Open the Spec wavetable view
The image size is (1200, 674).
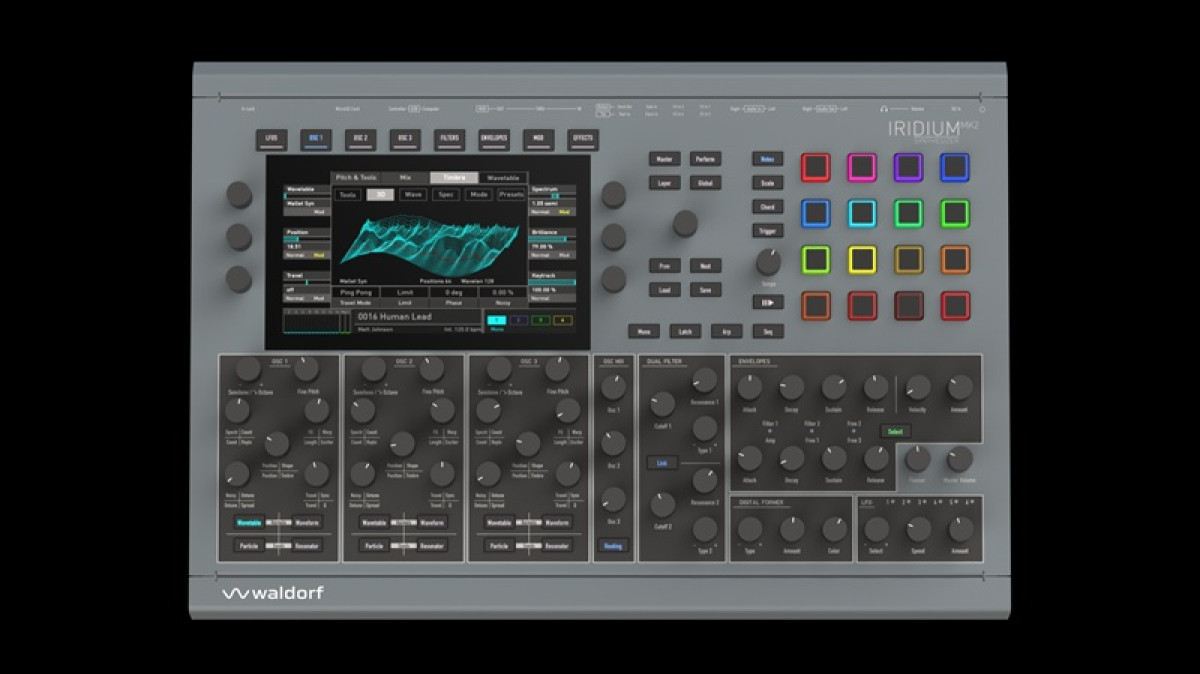[x=445, y=195]
